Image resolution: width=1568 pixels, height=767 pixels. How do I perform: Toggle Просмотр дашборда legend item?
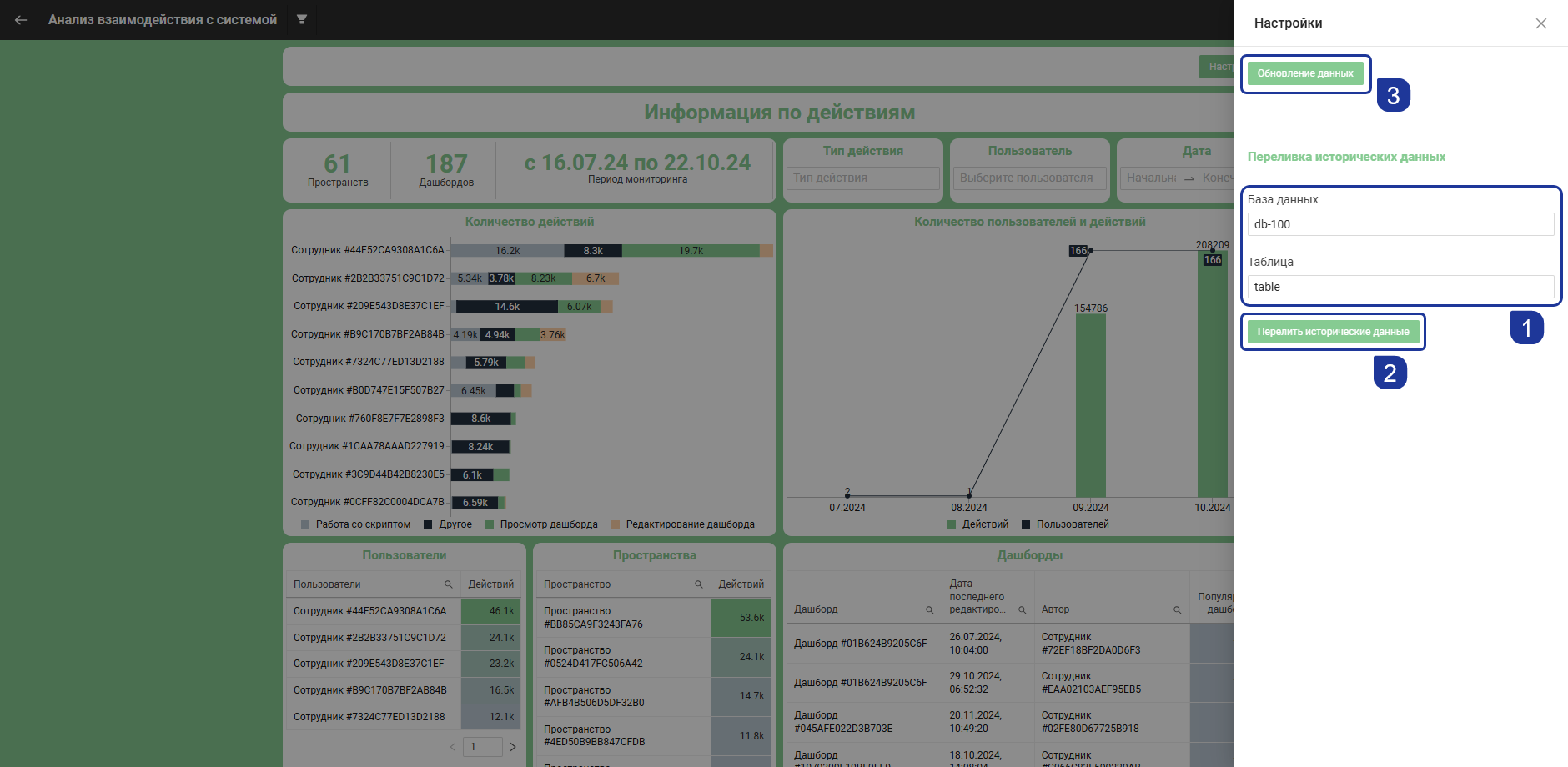click(x=541, y=524)
